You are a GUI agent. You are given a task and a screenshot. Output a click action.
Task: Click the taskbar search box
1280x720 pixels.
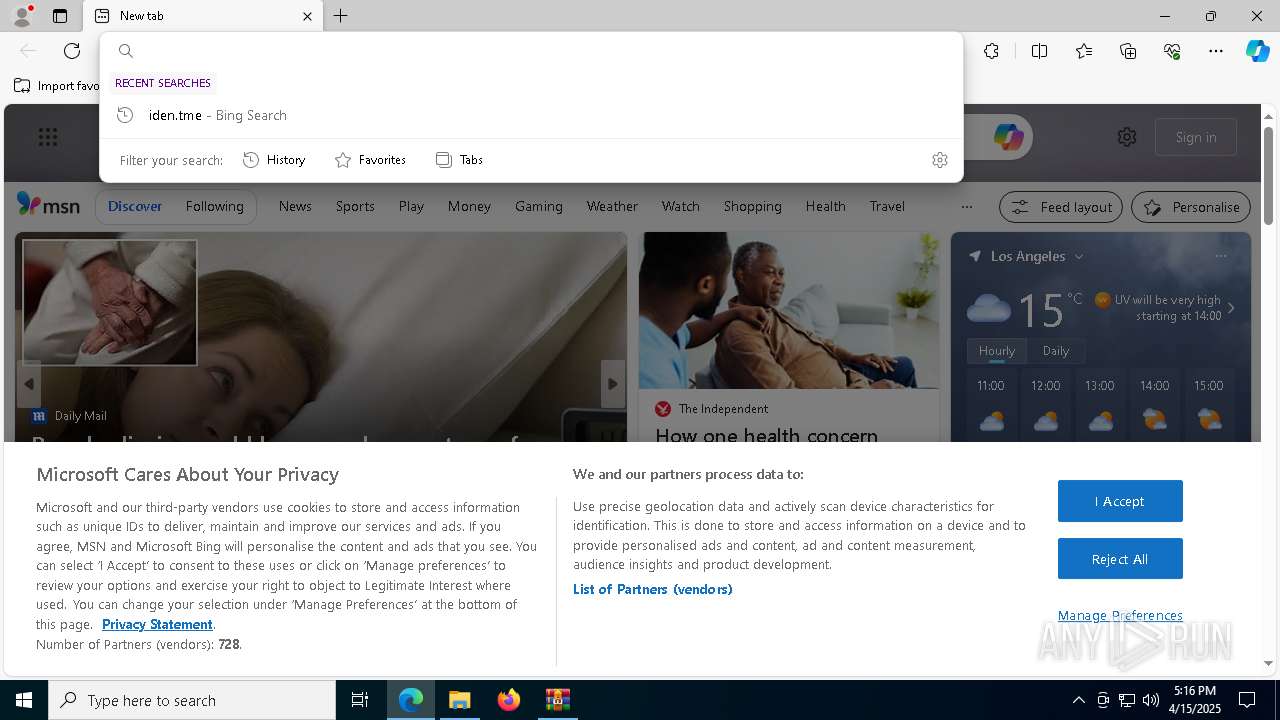tap(192, 700)
